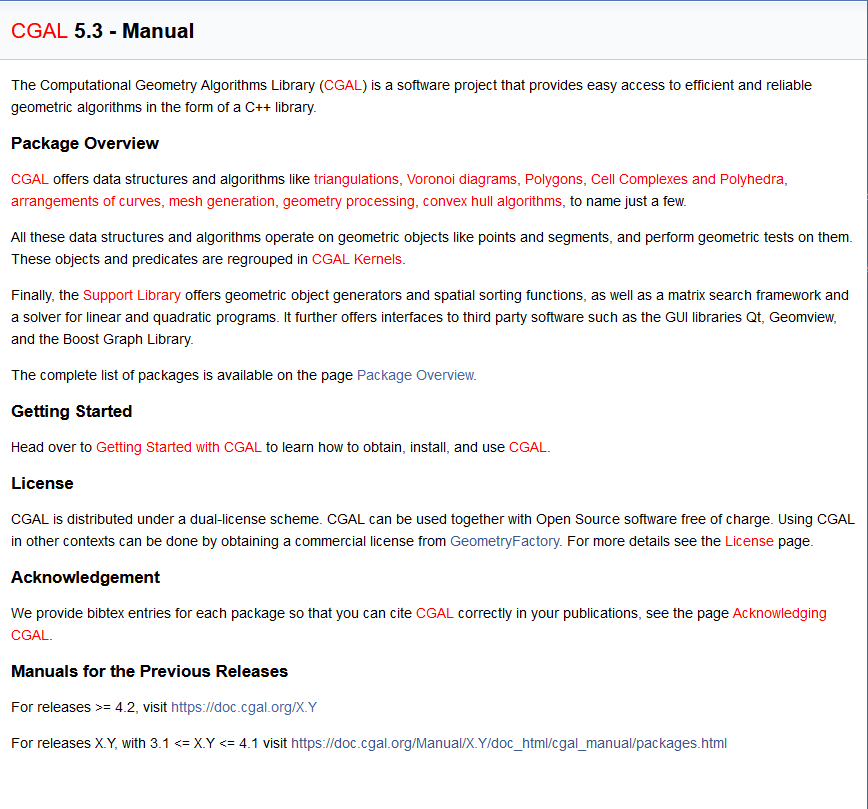Open Getting Started with CGAL link
The height and width of the screenshot is (809, 868).
coord(179,447)
